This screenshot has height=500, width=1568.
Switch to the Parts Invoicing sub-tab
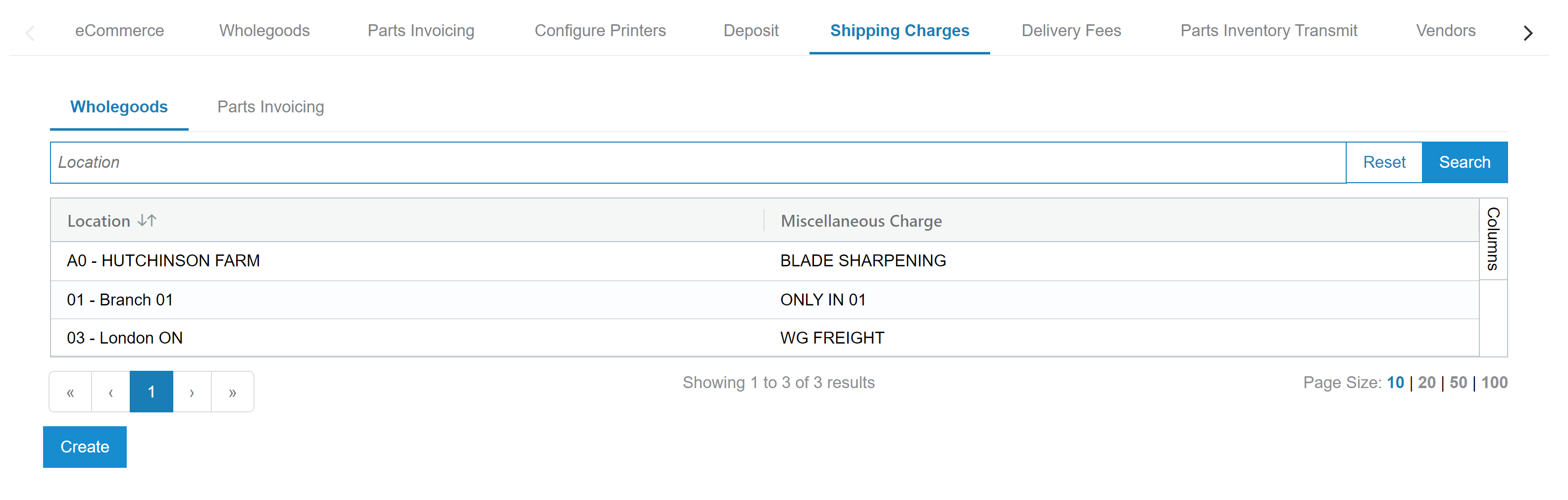[270, 107]
